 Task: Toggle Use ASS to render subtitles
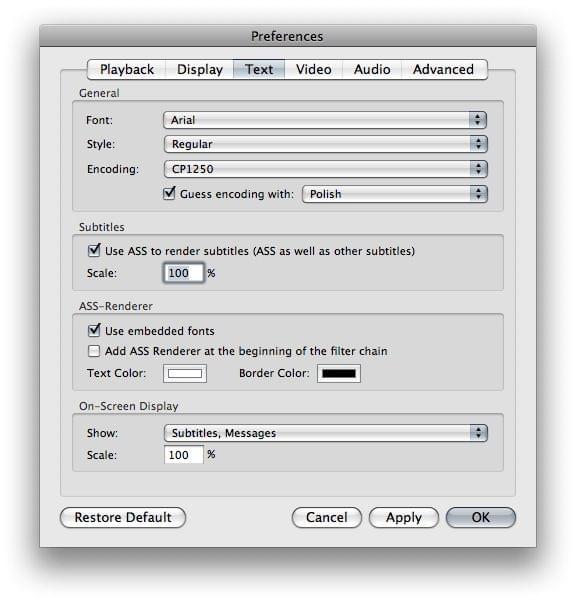94,250
